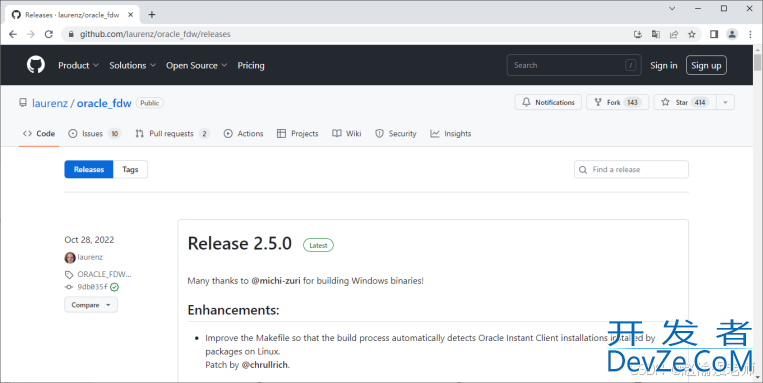
Task: Open commit 9db035f
Action: [92, 287]
